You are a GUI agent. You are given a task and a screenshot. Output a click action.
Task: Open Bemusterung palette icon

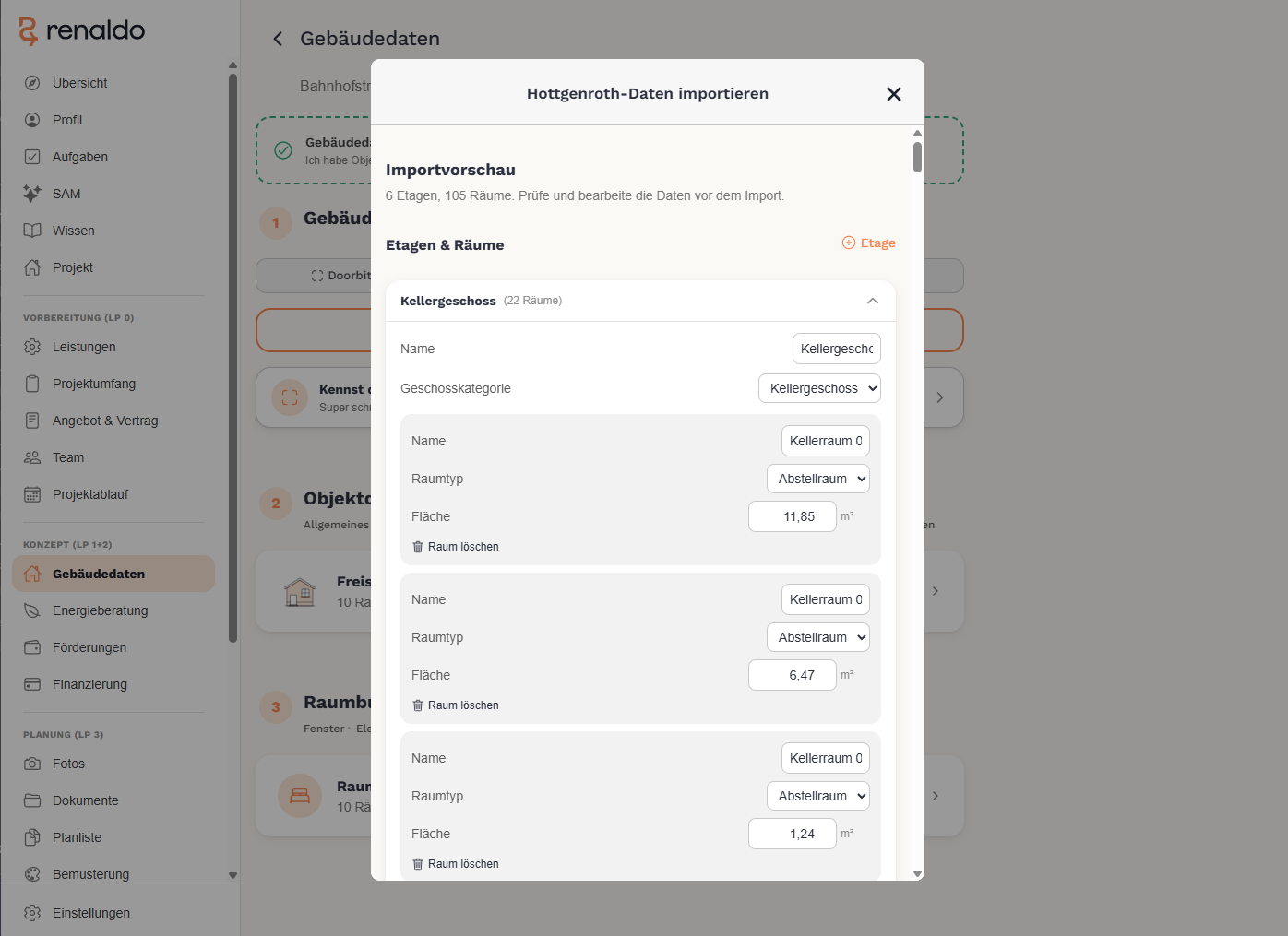point(32,874)
